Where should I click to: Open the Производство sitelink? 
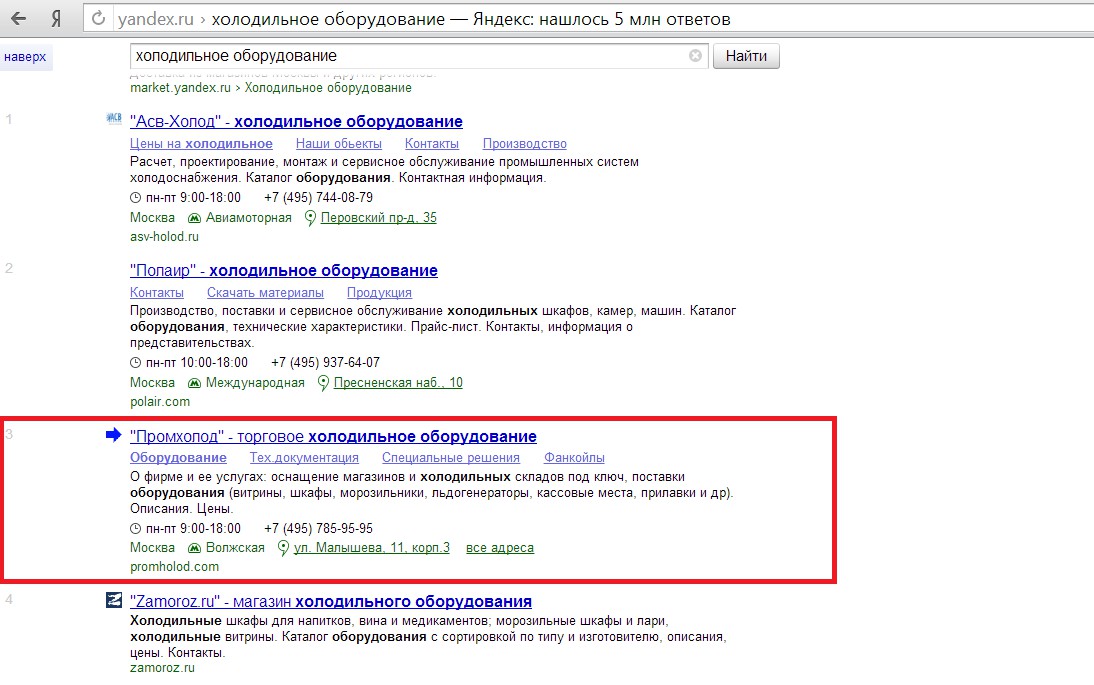pyautogui.click(x=525, y=144)
